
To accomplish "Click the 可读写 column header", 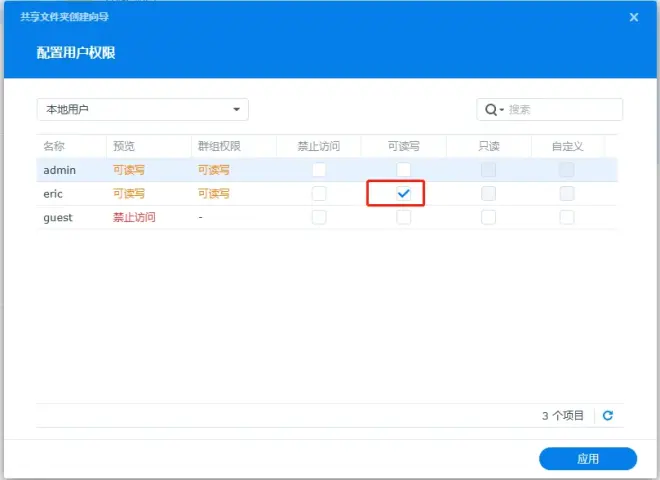I will coord(404,146).
